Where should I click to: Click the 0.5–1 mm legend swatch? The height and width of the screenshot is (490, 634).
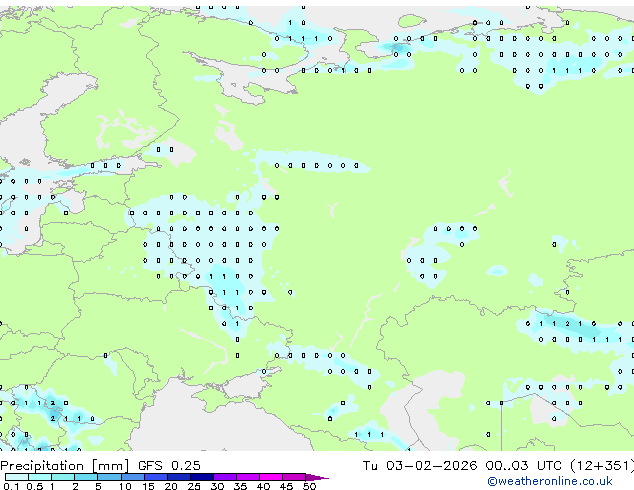(x=40, y=477)
